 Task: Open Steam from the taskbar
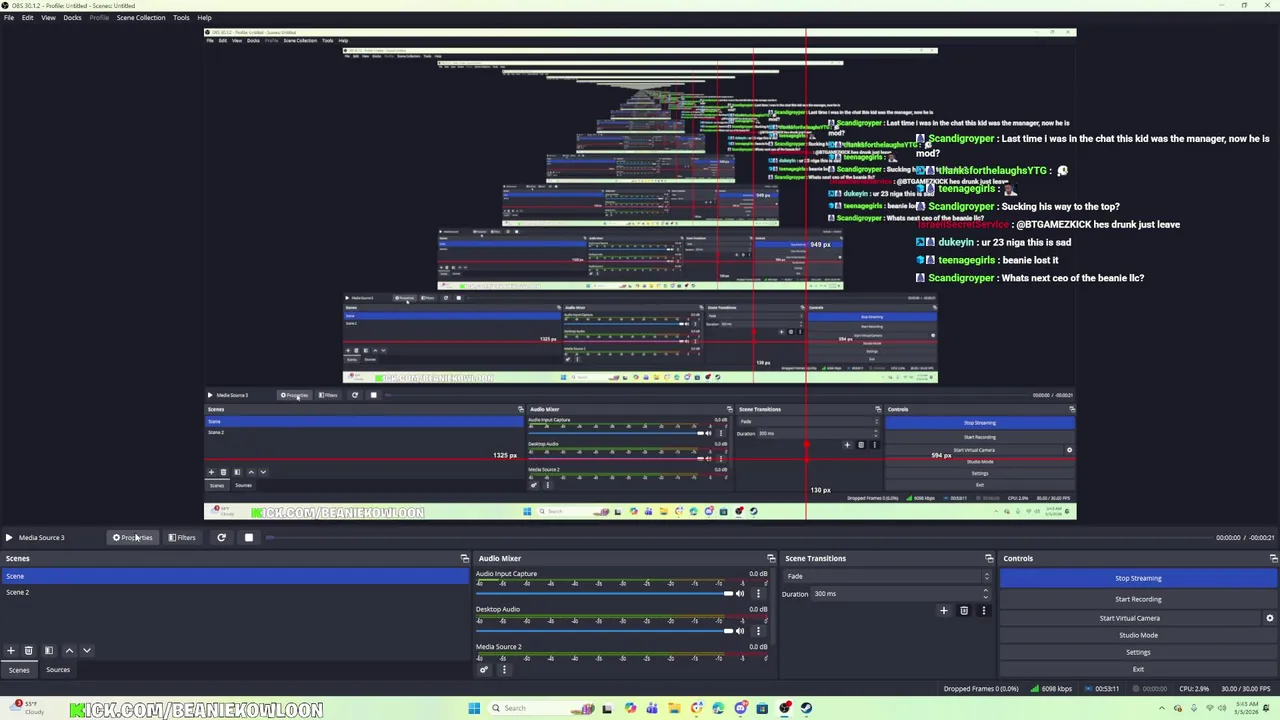point(806,708)
